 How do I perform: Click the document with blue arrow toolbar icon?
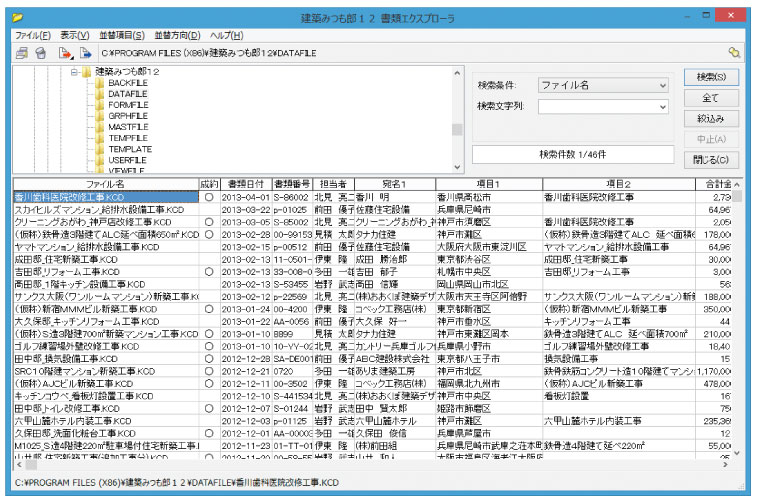pos(85,53)
